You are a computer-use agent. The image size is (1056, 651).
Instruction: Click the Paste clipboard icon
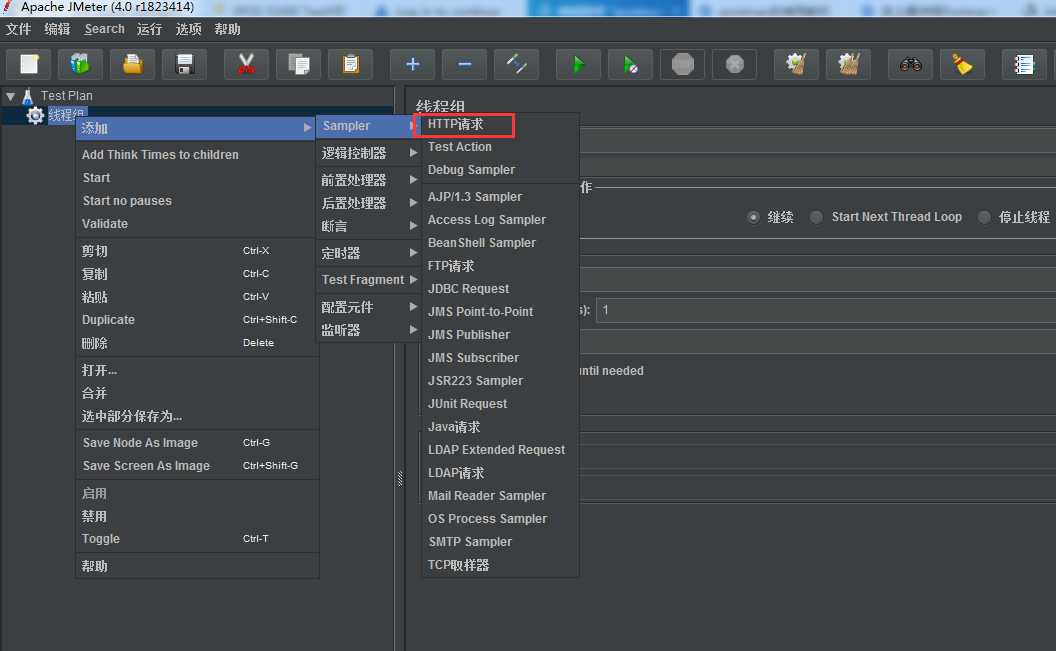350,65
